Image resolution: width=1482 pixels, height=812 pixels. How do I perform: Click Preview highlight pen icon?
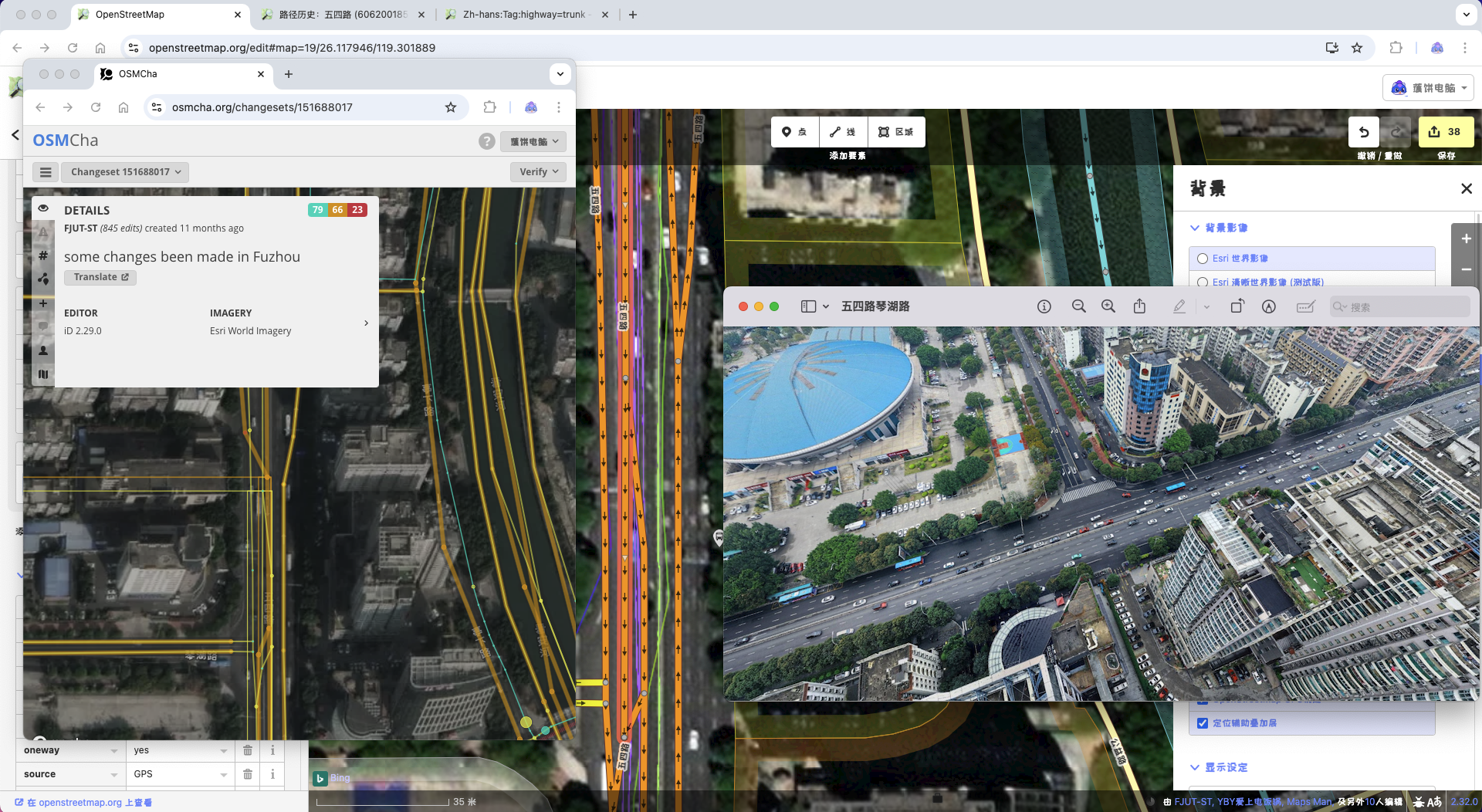(x=1179, y=306)
